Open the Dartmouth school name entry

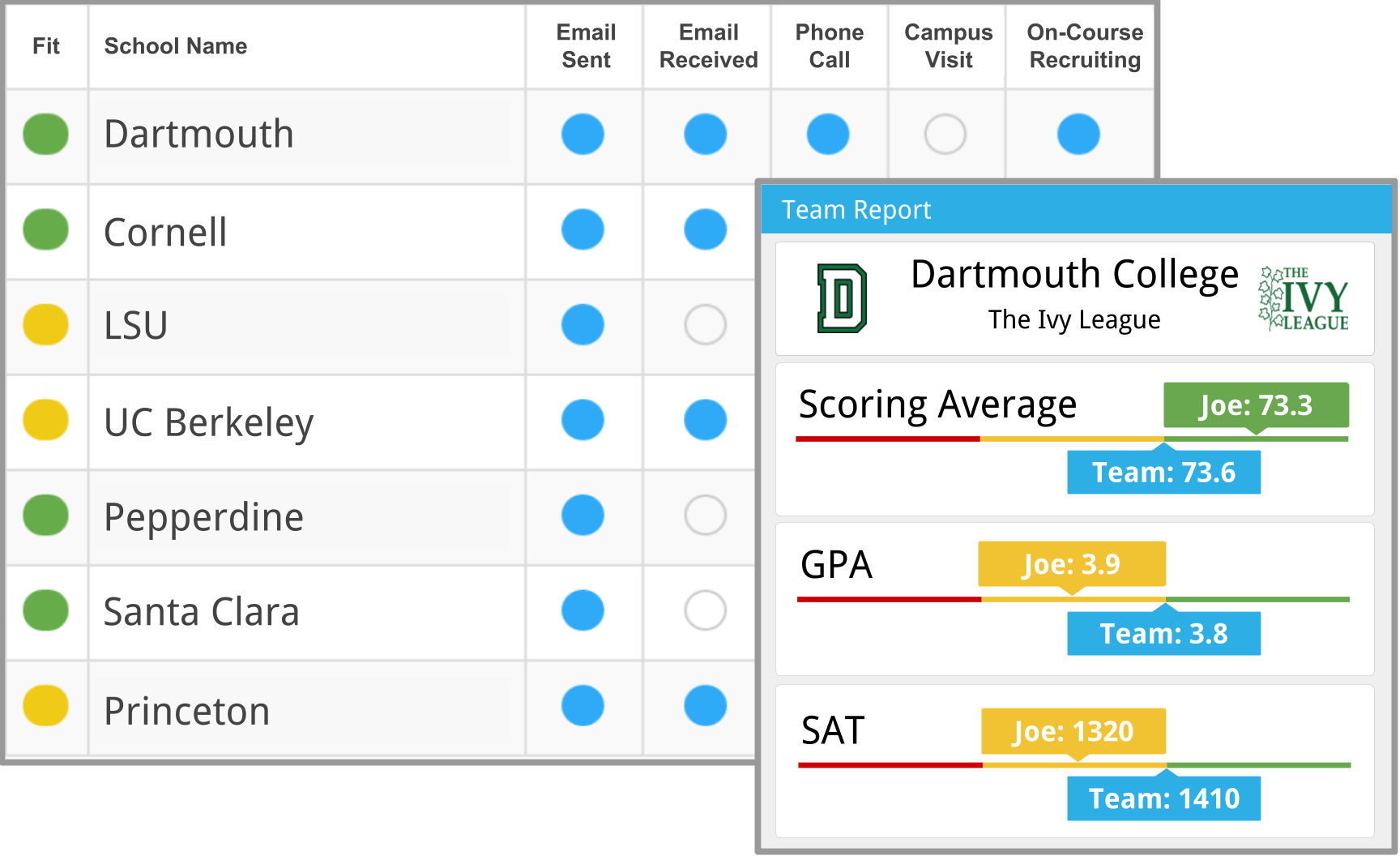pos(198,135)
